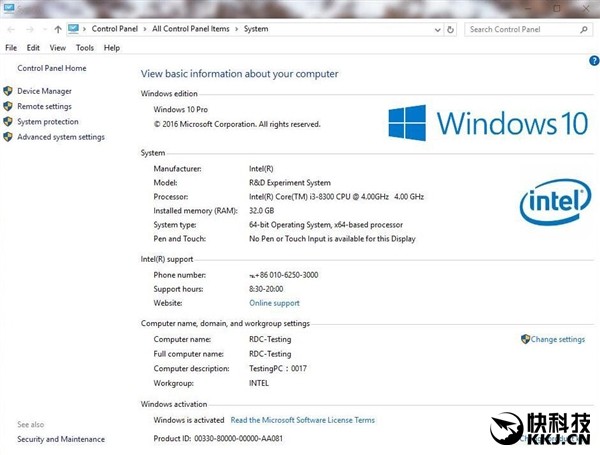Minimize the System window

pos(528,8)
